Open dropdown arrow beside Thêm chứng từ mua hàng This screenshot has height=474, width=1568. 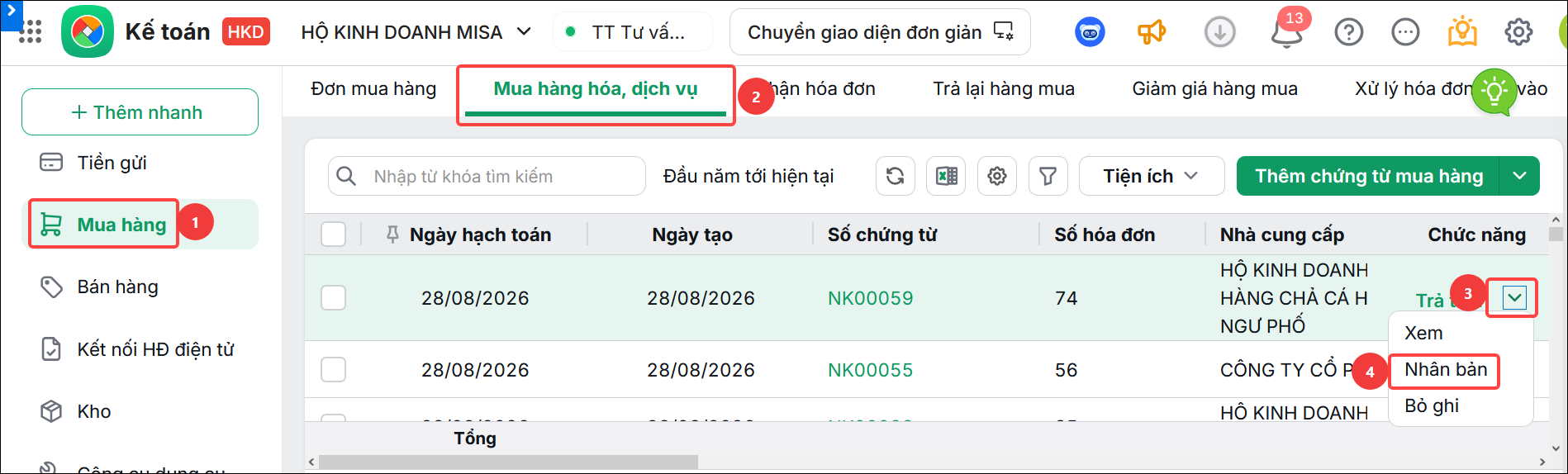(x=1519, y=176)
